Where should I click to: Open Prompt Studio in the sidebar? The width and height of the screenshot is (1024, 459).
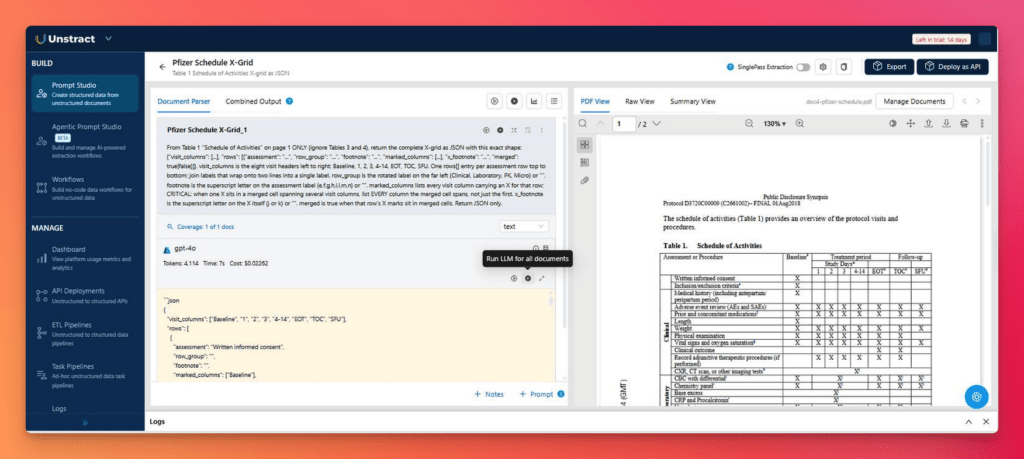pos(85,93)
